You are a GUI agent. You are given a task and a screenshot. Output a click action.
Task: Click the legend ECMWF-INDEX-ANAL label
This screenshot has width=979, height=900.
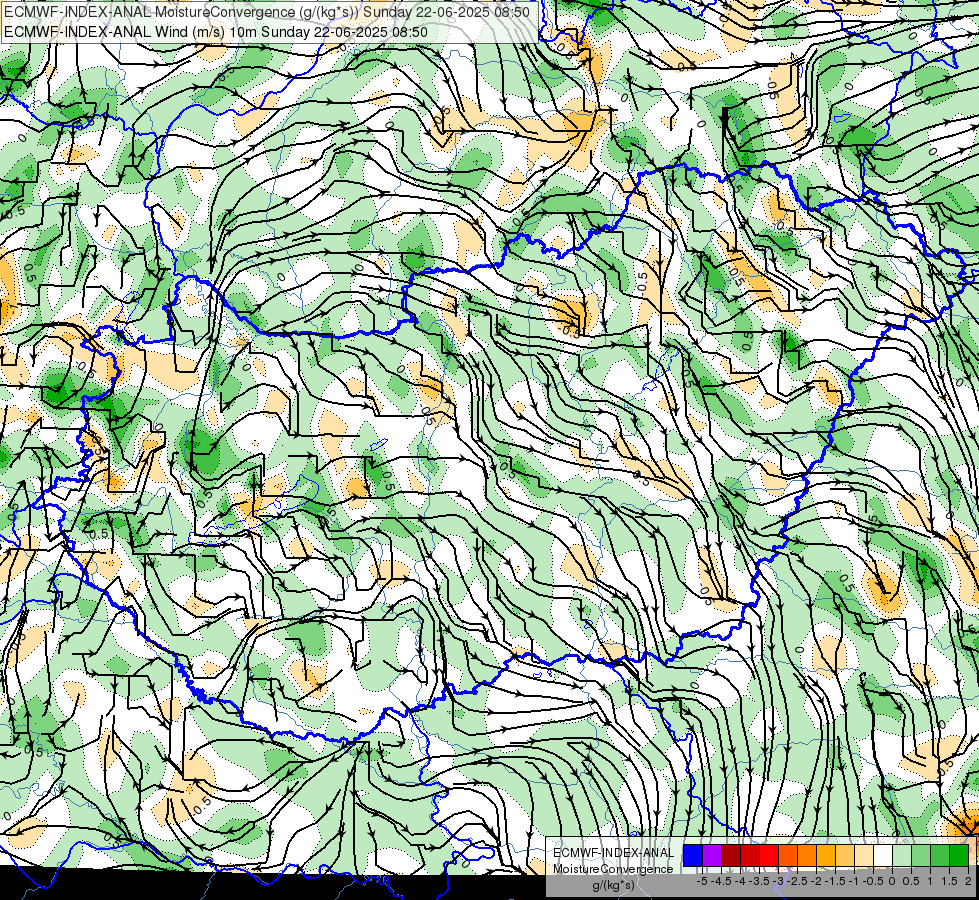[613, 853]
